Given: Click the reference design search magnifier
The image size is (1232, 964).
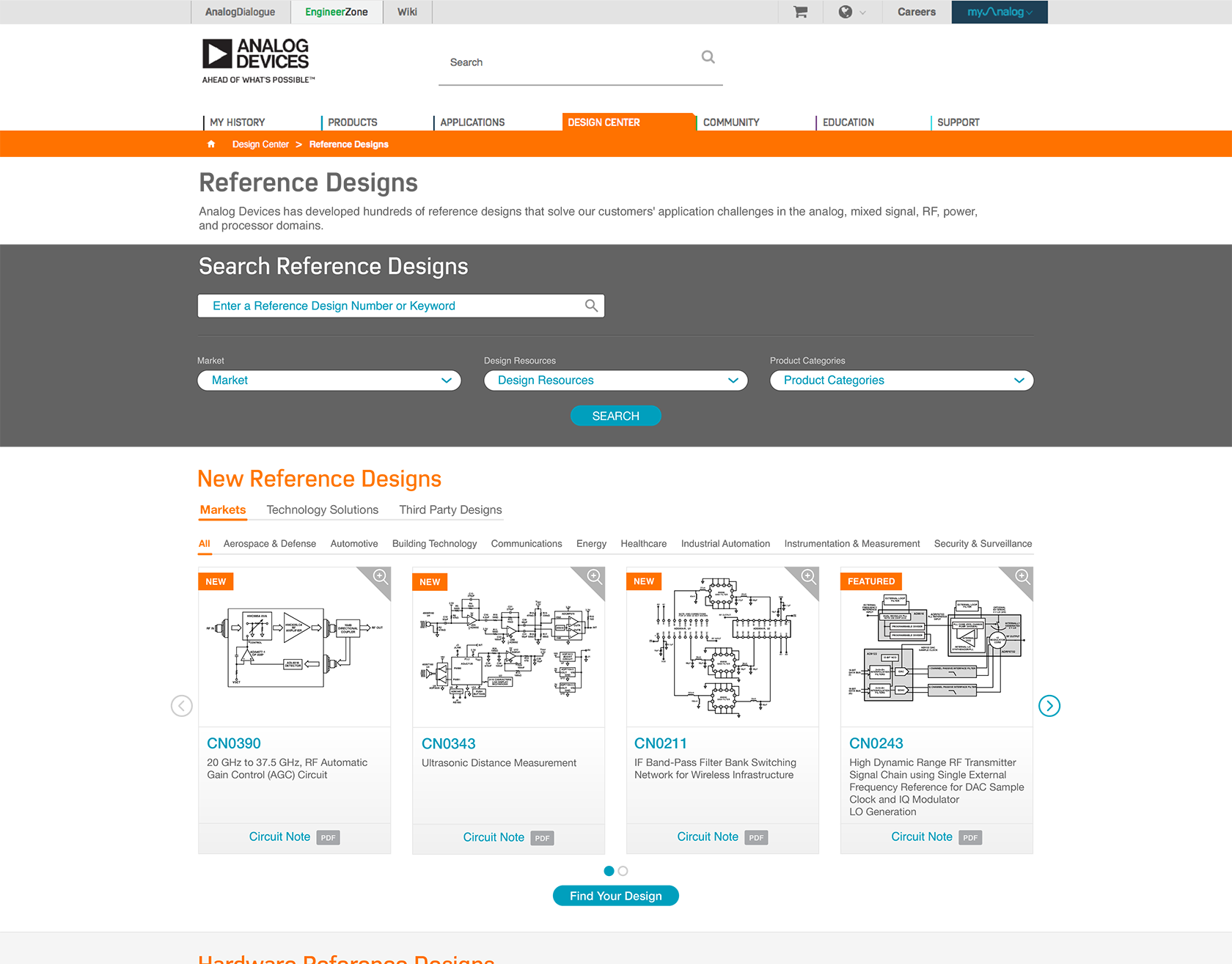Looking at the screenshot, I should 591,306.
